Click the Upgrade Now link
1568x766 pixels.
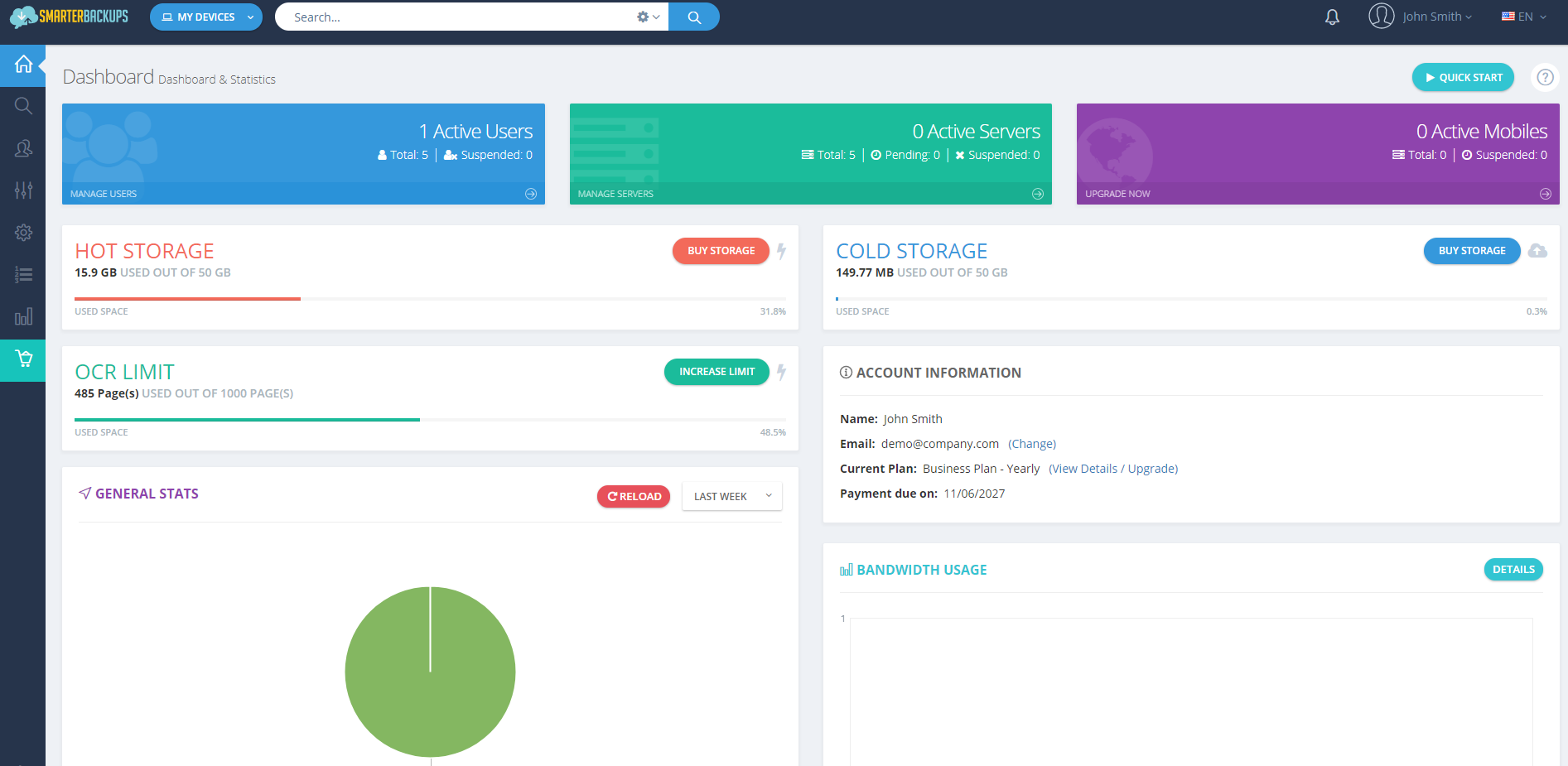coord(1117,194)
